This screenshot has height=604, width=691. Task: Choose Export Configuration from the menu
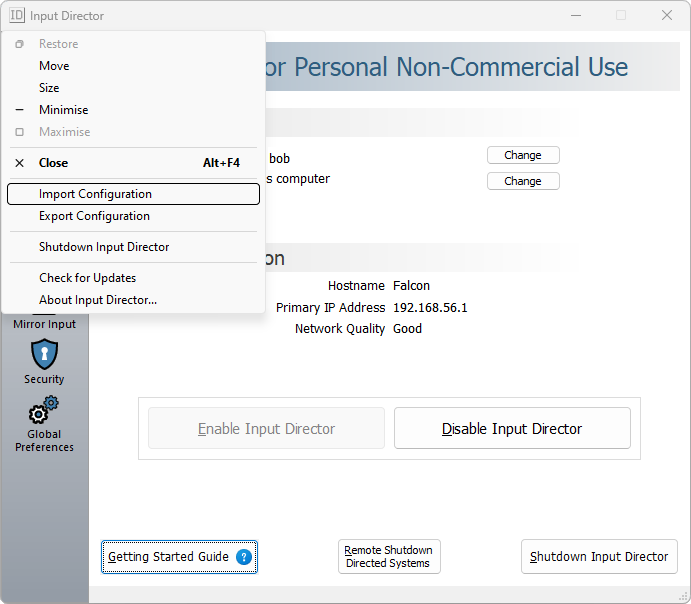94,216
